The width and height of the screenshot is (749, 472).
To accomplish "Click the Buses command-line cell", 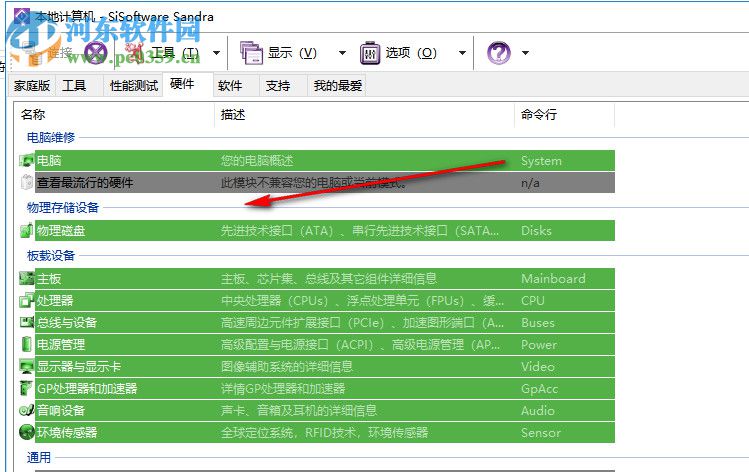I will tap(538, 322).
